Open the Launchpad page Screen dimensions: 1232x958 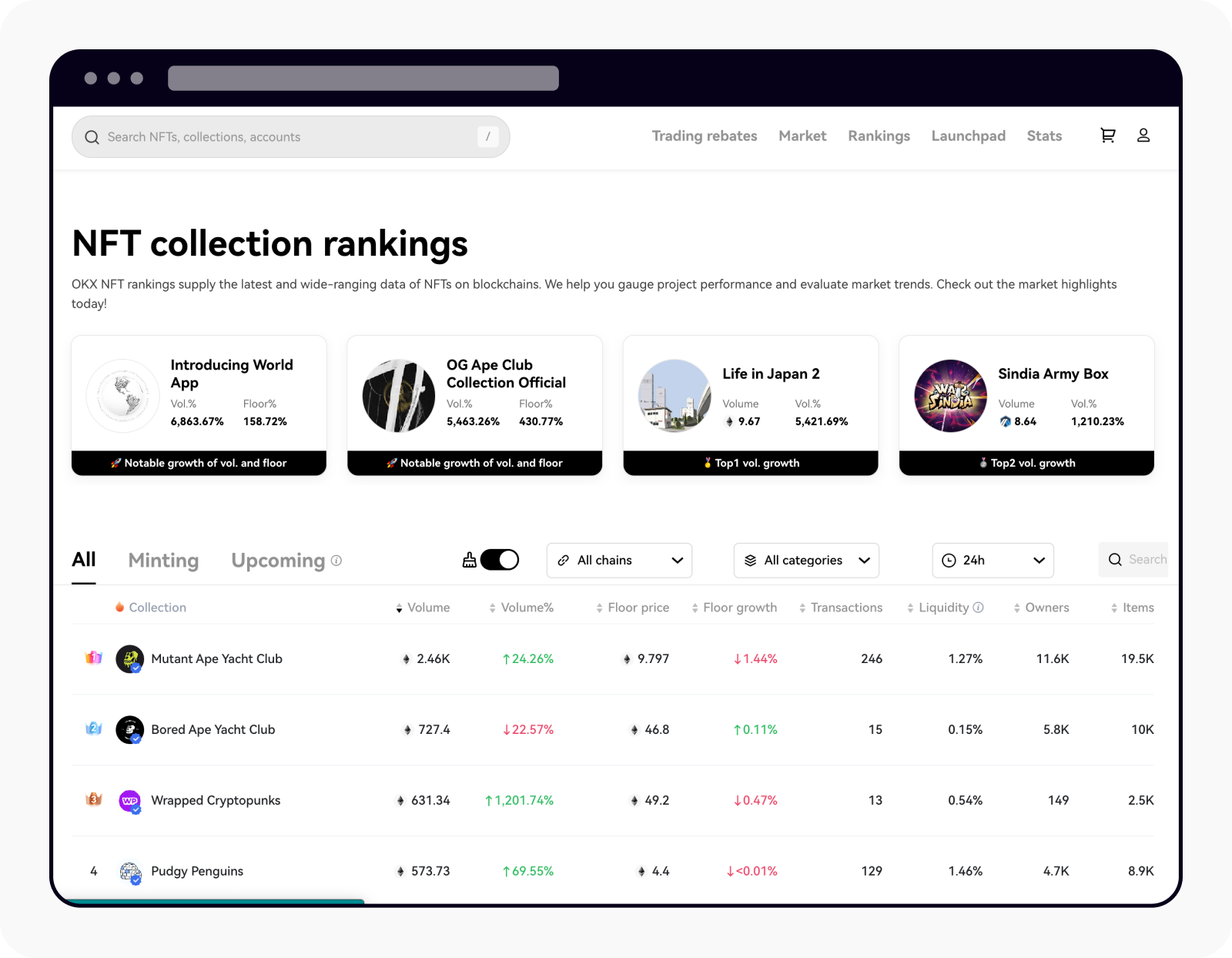(x=968, y=136)
